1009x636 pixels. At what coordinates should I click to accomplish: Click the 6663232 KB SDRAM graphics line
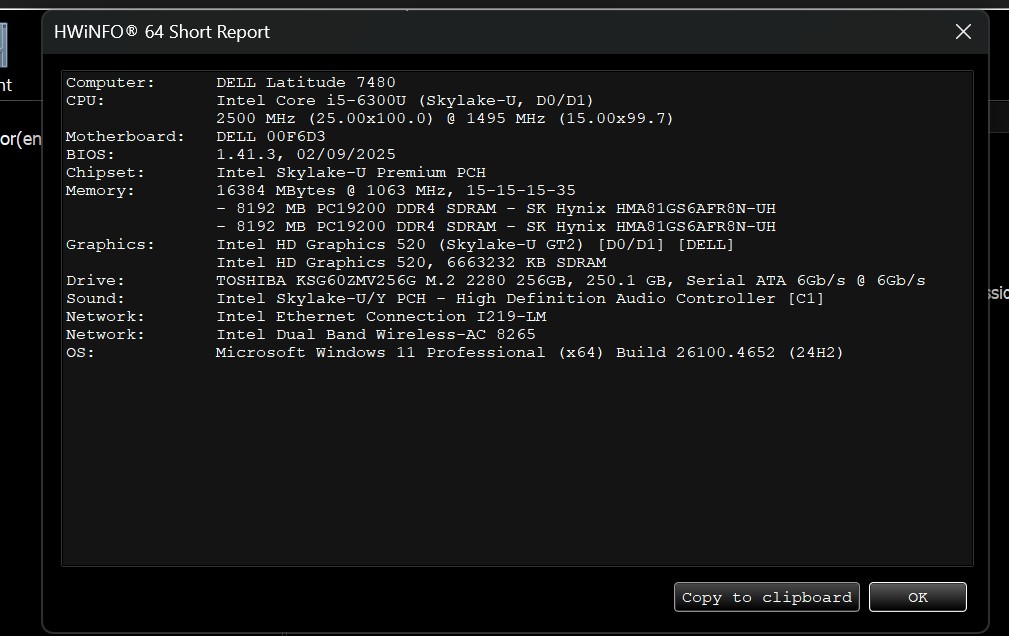[410, 263]
